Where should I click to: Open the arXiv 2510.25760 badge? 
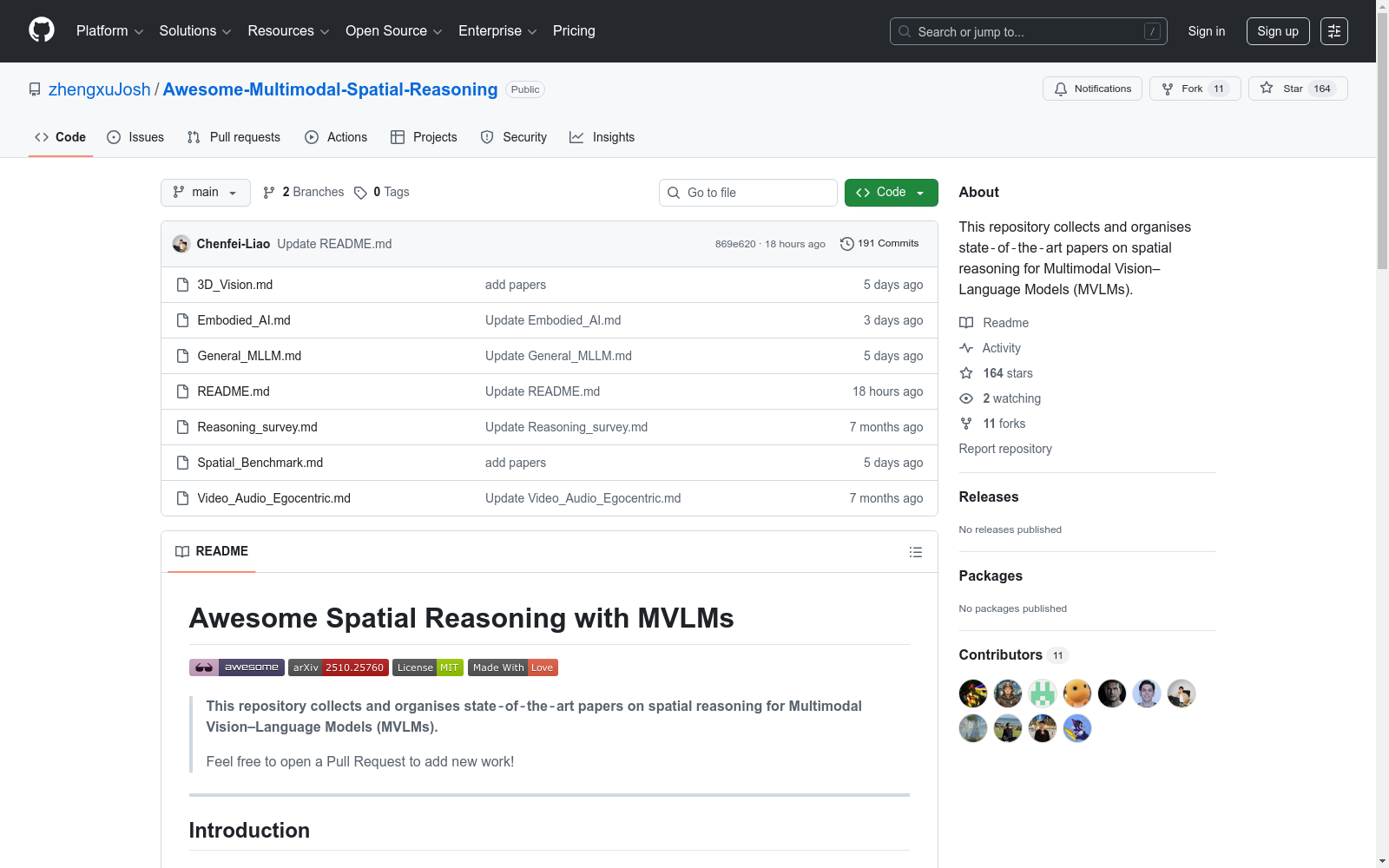339,667
